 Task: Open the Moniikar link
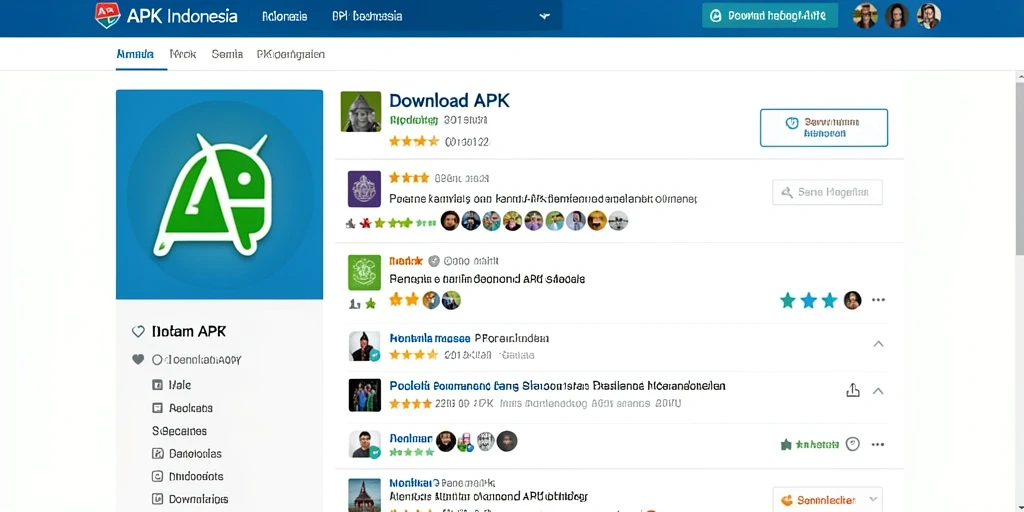[x=413, y=484]
